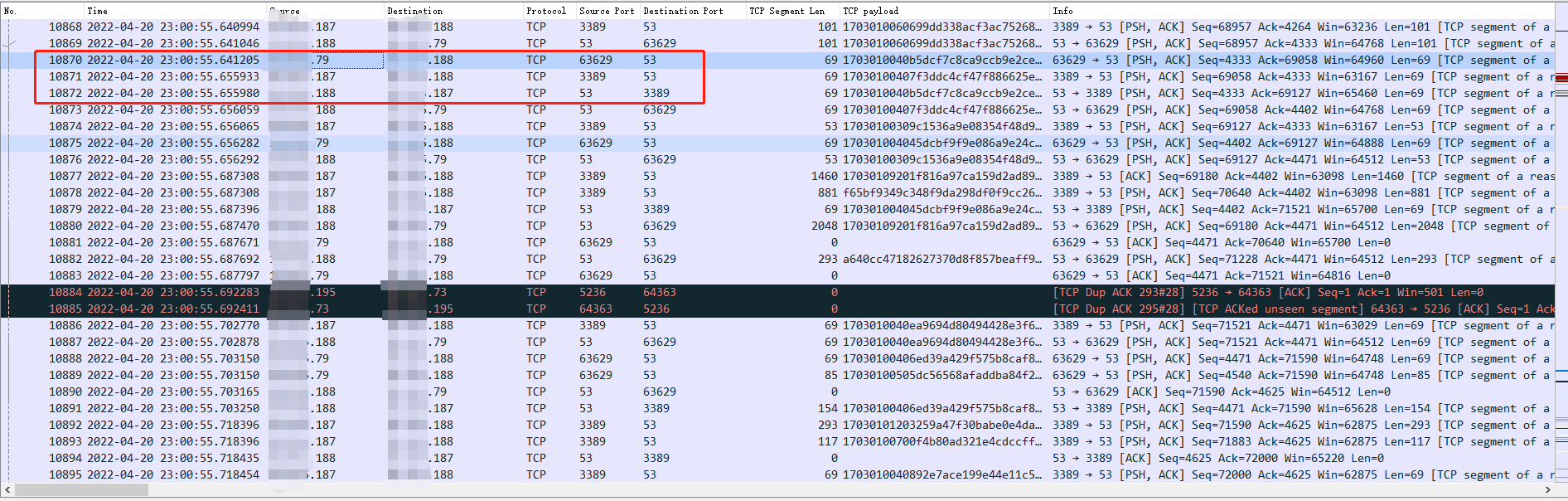The image size is (1568, 501).
Task: Sort by the Time column header
Action: coord(97,11)
